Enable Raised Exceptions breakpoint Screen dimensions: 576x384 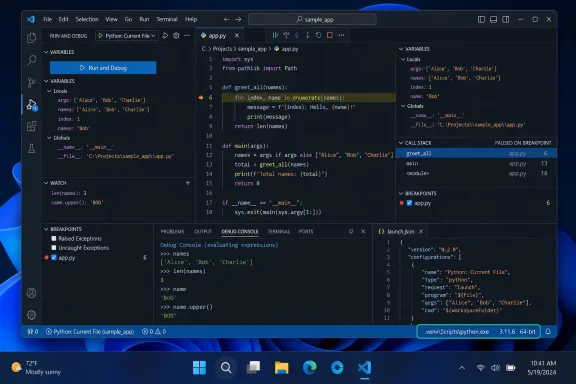(x=54, y=238)
